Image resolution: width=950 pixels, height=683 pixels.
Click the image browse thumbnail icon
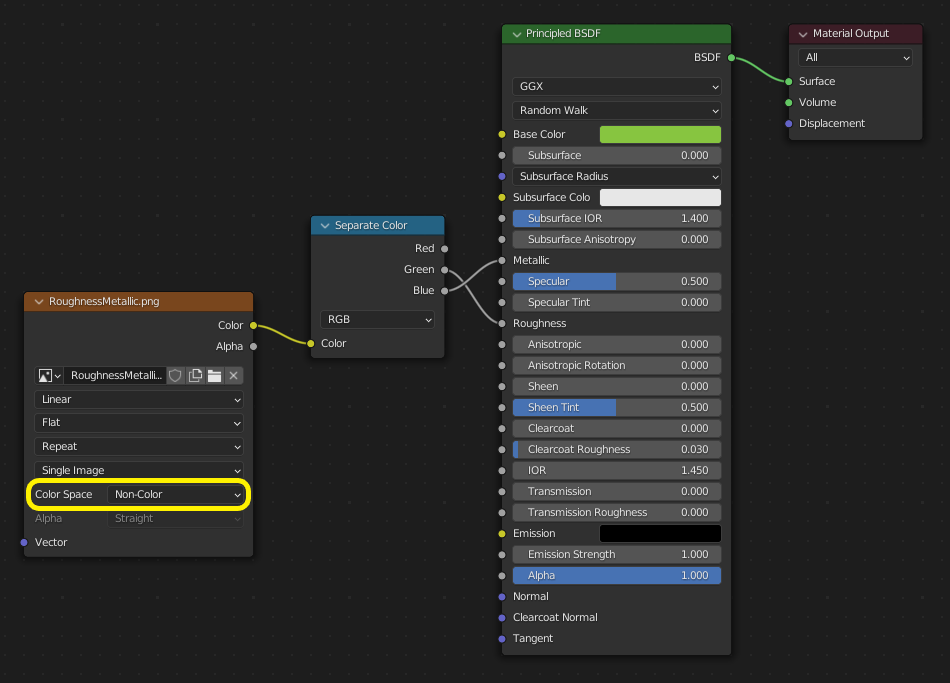point(44,375)
